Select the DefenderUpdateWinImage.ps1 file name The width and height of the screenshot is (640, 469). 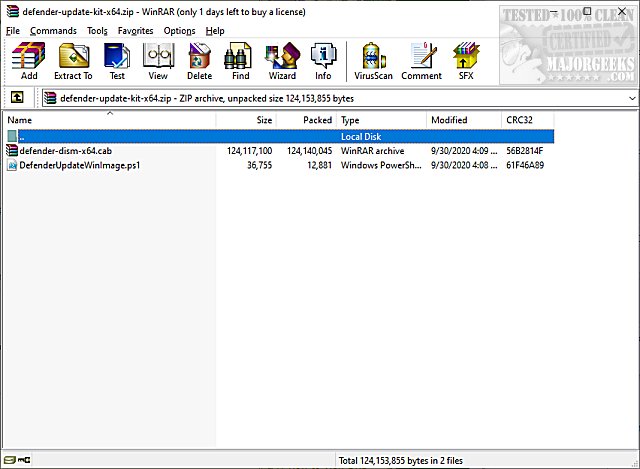click(80, 165)
